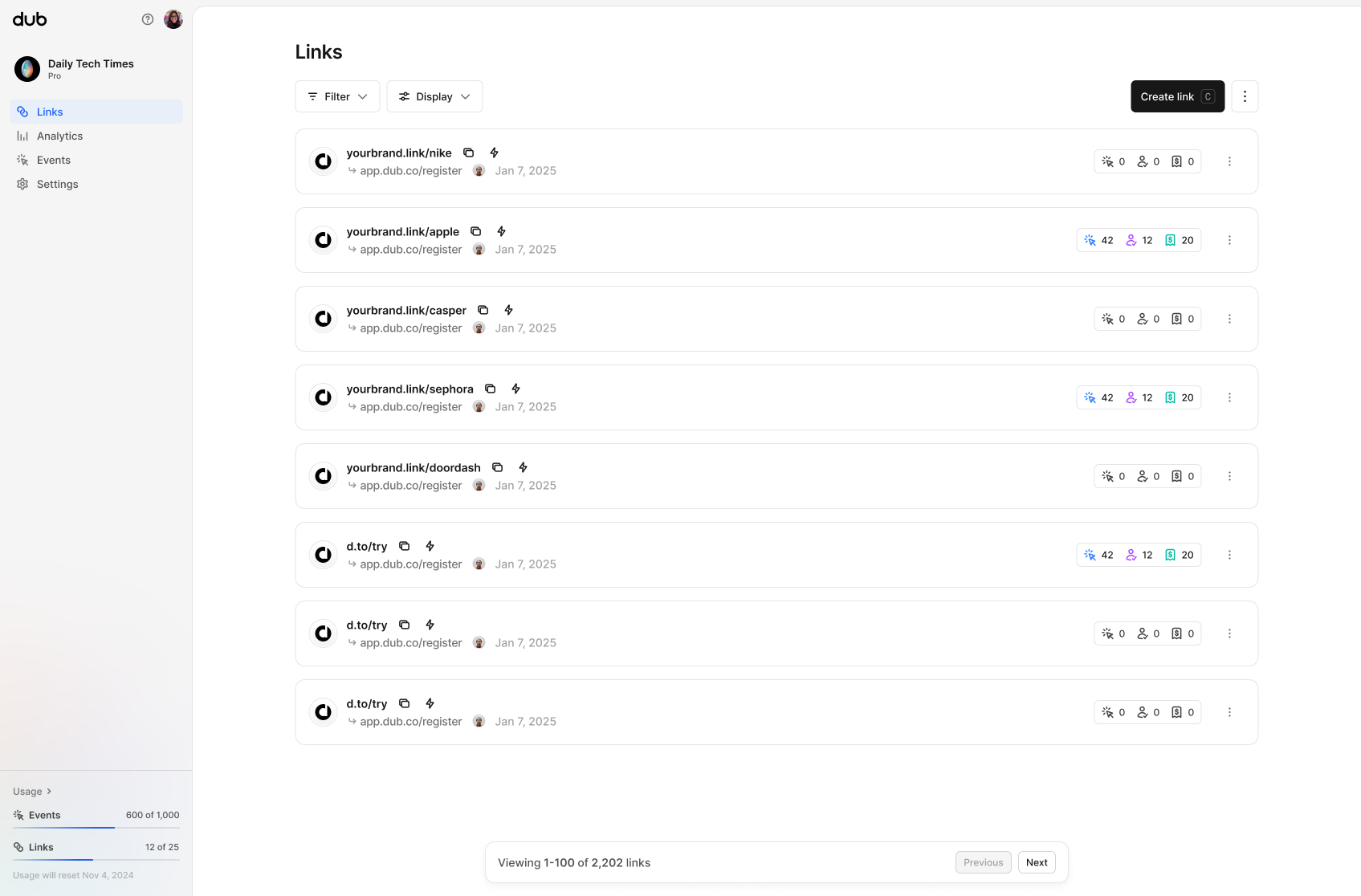Click the clicks badge on yourbrand.link/sephora
The image size is (1361, 896).
coord(1099,397)
